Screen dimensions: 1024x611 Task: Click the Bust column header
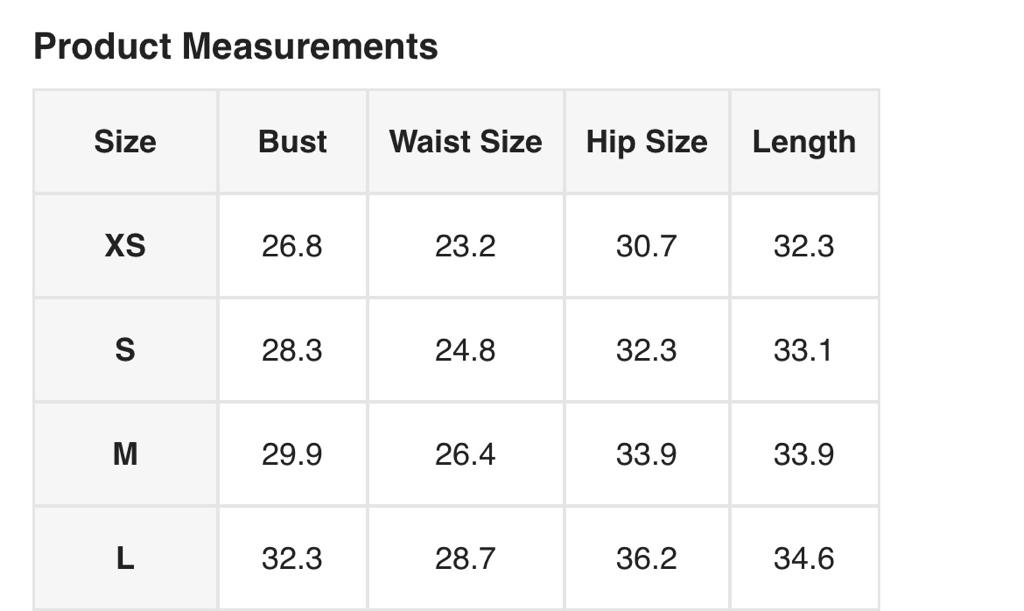pos(292,142)
